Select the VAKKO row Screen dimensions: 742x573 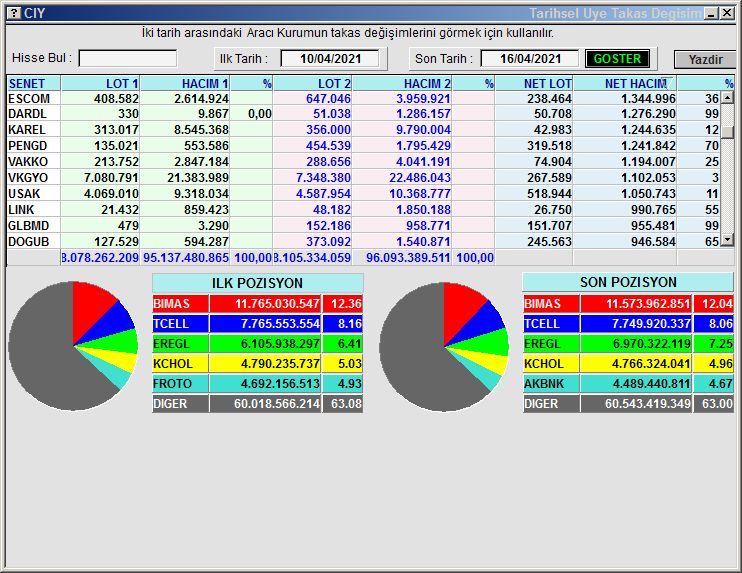(363, 162)
